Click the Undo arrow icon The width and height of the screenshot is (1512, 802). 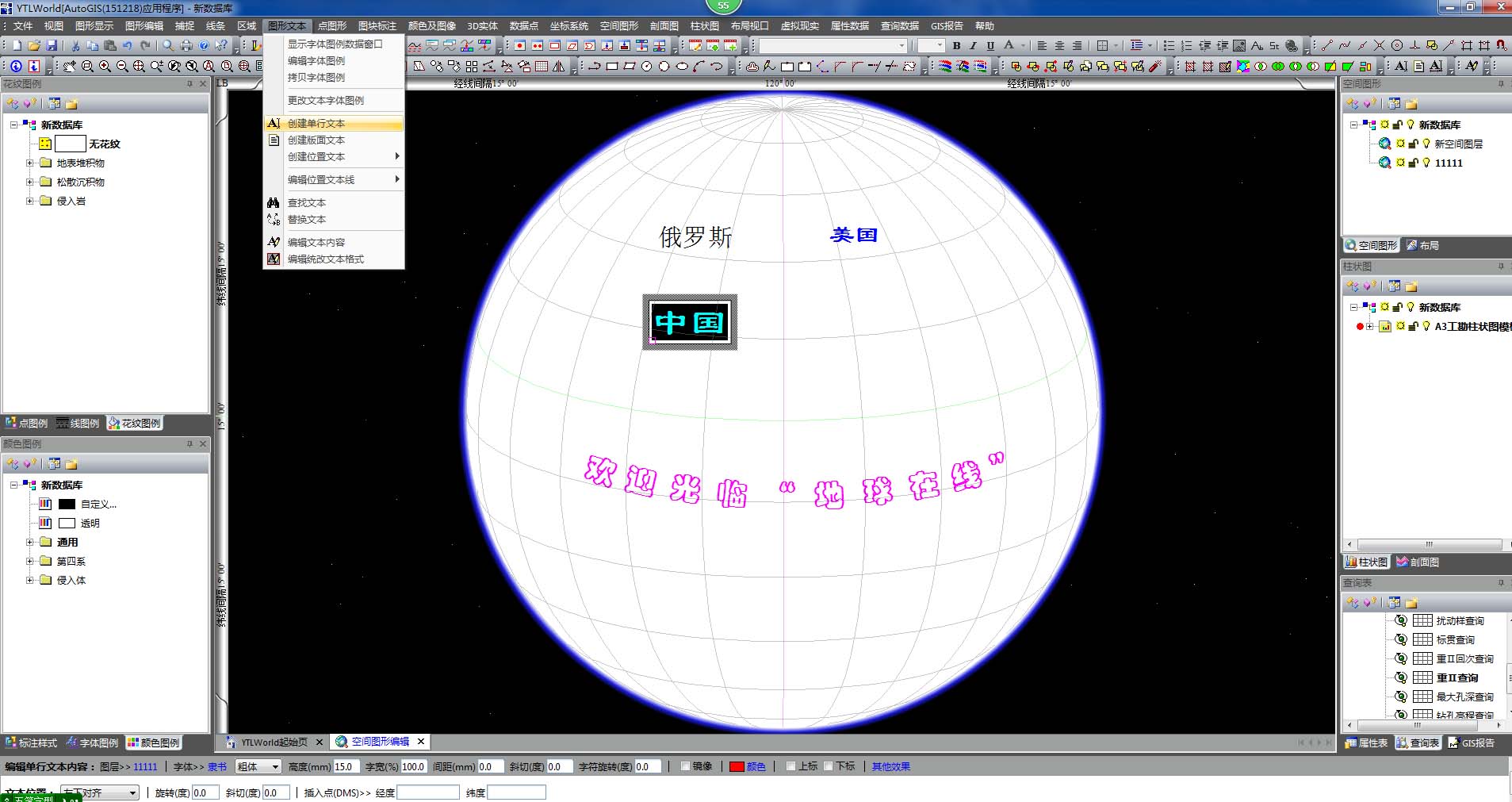click(x=127, y=46)
